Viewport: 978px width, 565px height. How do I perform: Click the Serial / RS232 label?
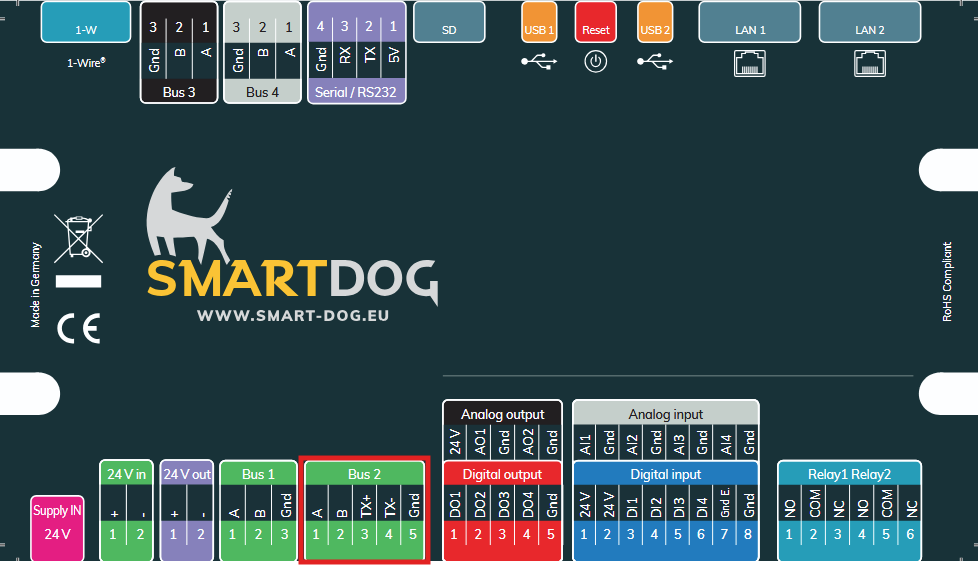tap(357, 92)
